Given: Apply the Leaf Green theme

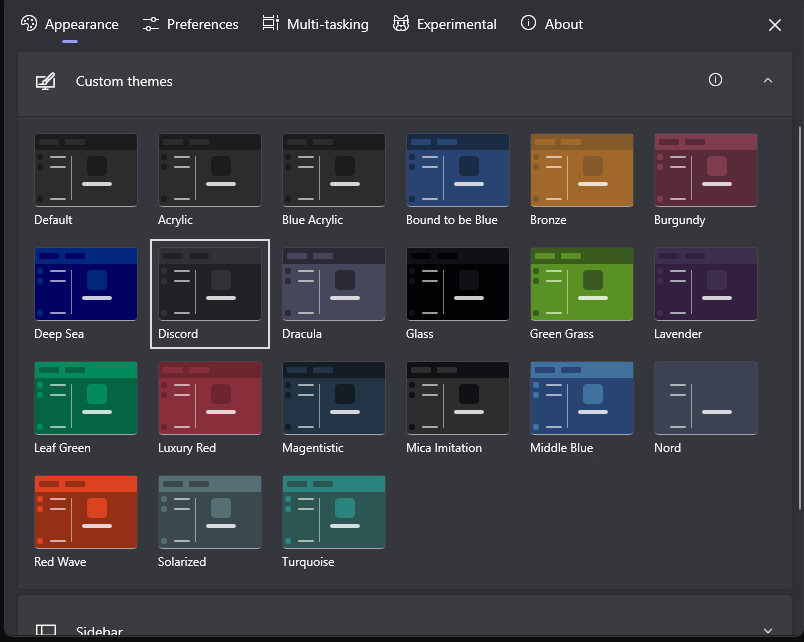Looking at the screenshot, I should pos(86,398).
